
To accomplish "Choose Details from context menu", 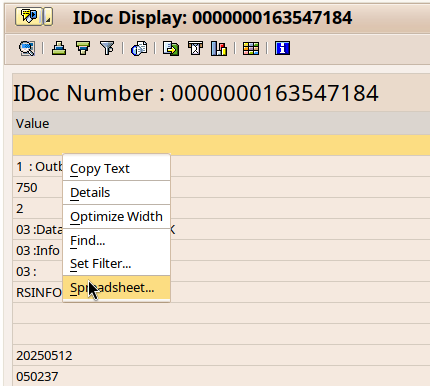I will click(116, 193).
